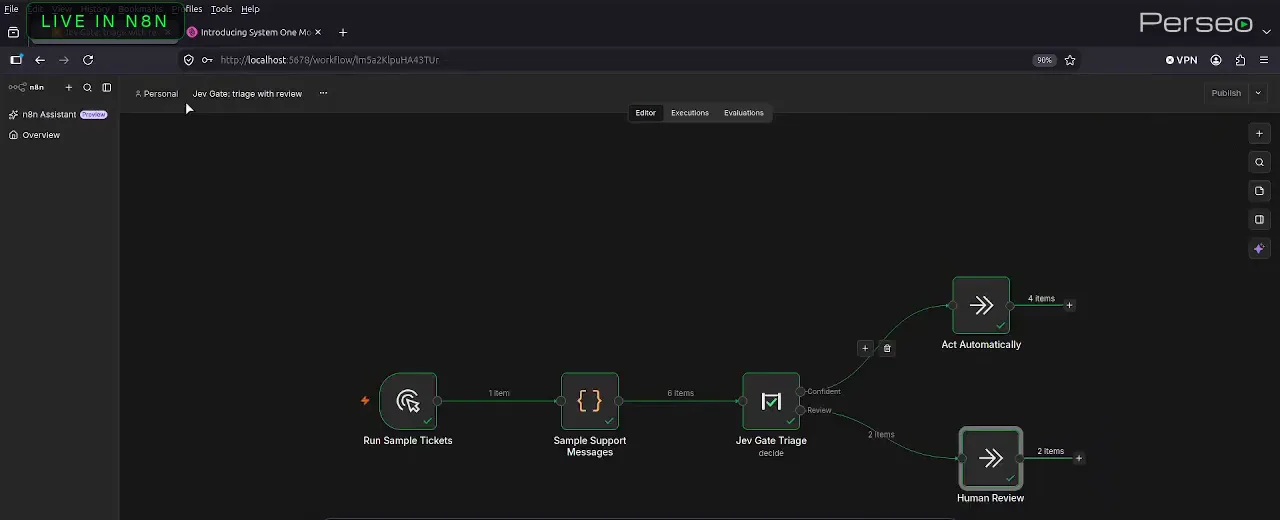Click the Confident output handle
Image resolution: width=1280 pixels, height=520 pixels.
coord(801,391)
